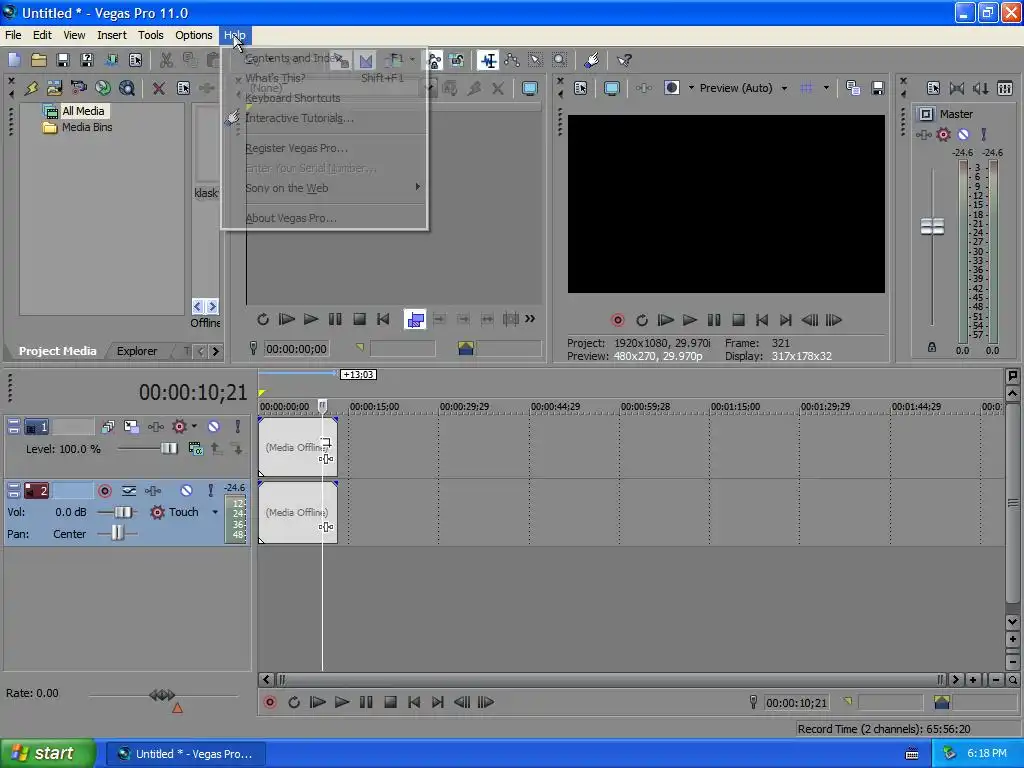
Task: Choose Keyboard Shortcuts from Help menu
Action: click(x=324, y=98)
